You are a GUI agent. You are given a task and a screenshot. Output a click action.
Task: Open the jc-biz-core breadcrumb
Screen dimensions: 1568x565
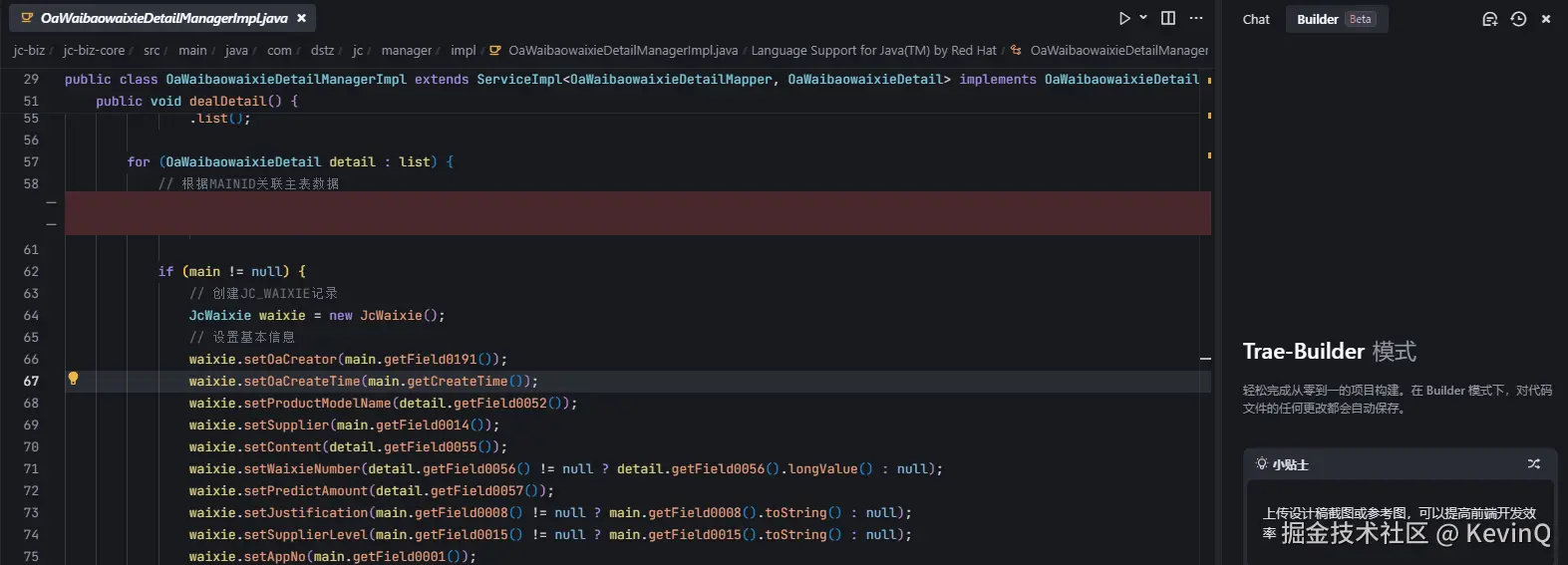point(94,50)
